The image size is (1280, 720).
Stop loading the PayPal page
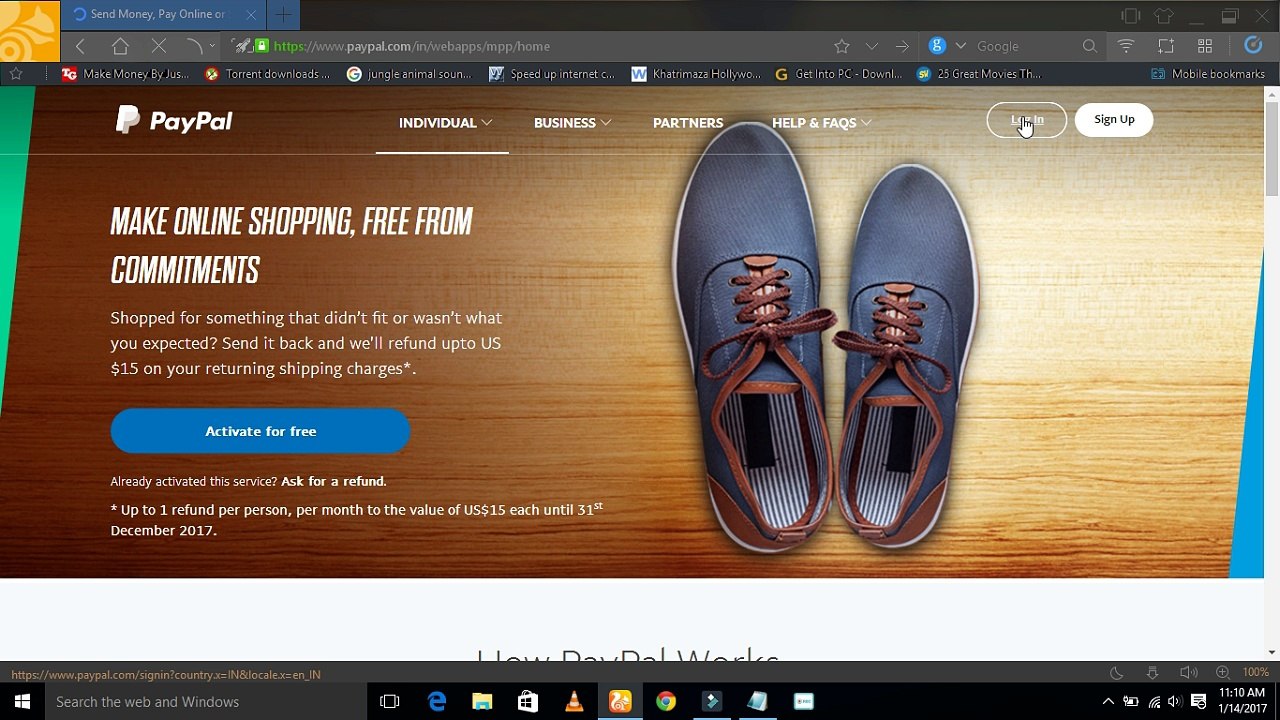158,46
